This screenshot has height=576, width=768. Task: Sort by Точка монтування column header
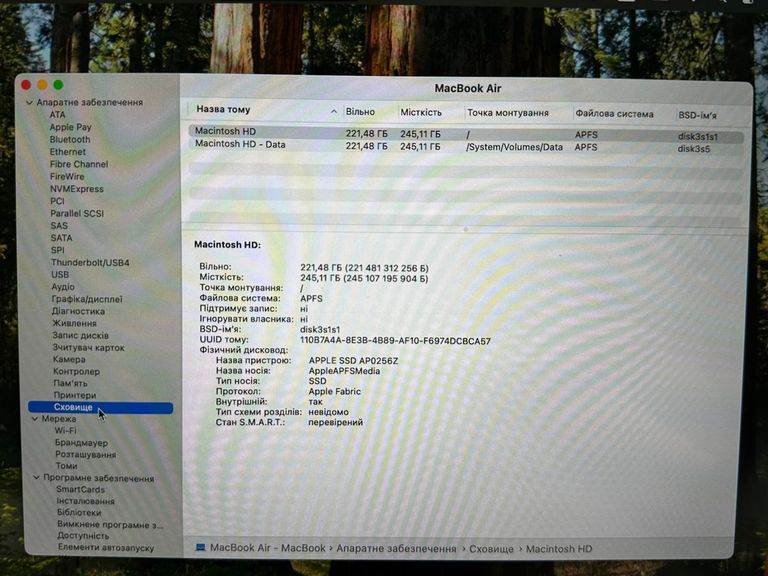pyautogui.click(x=507, y=113)
